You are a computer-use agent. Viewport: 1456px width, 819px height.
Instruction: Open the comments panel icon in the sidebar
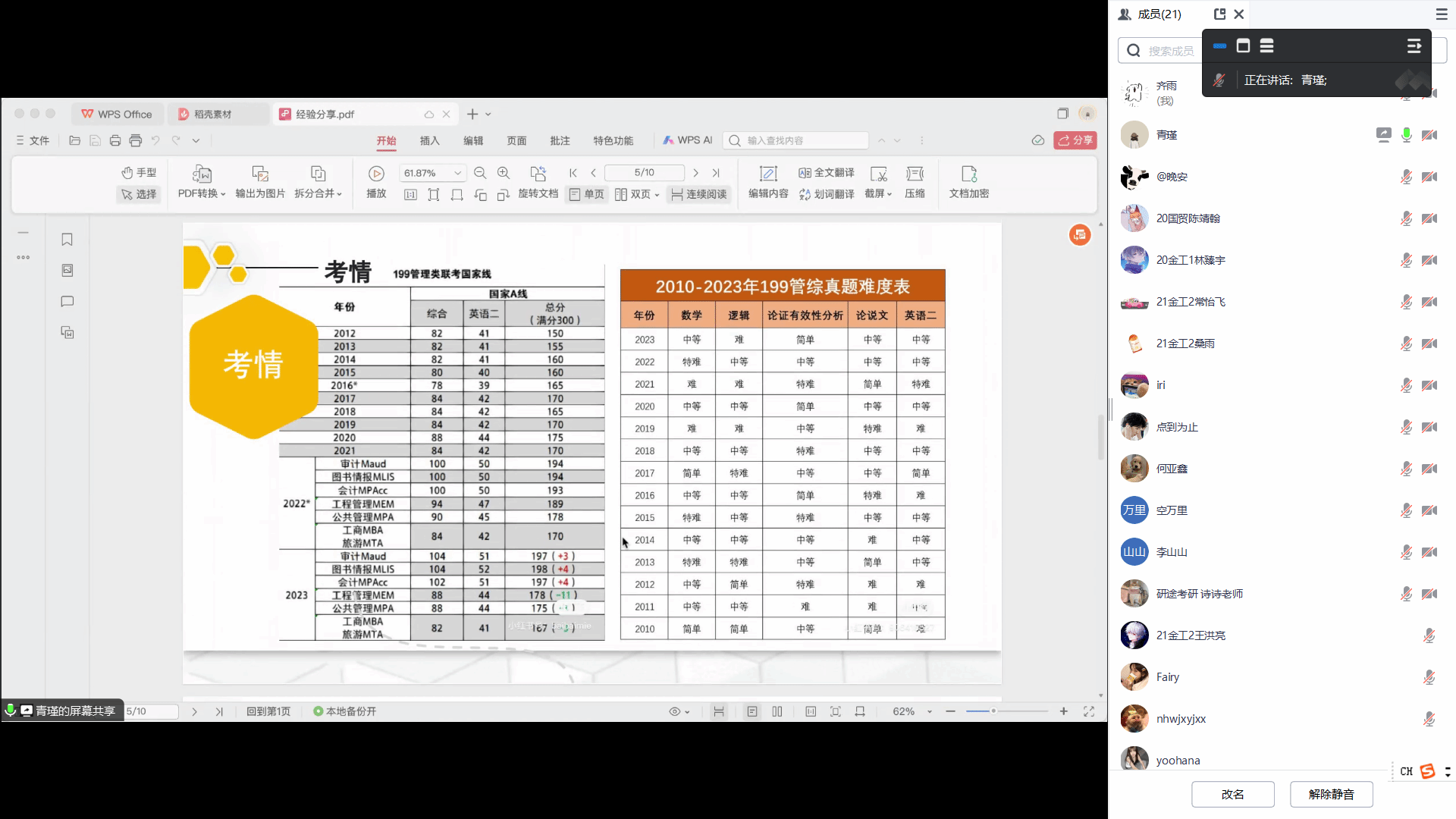[x=67, y=301]
